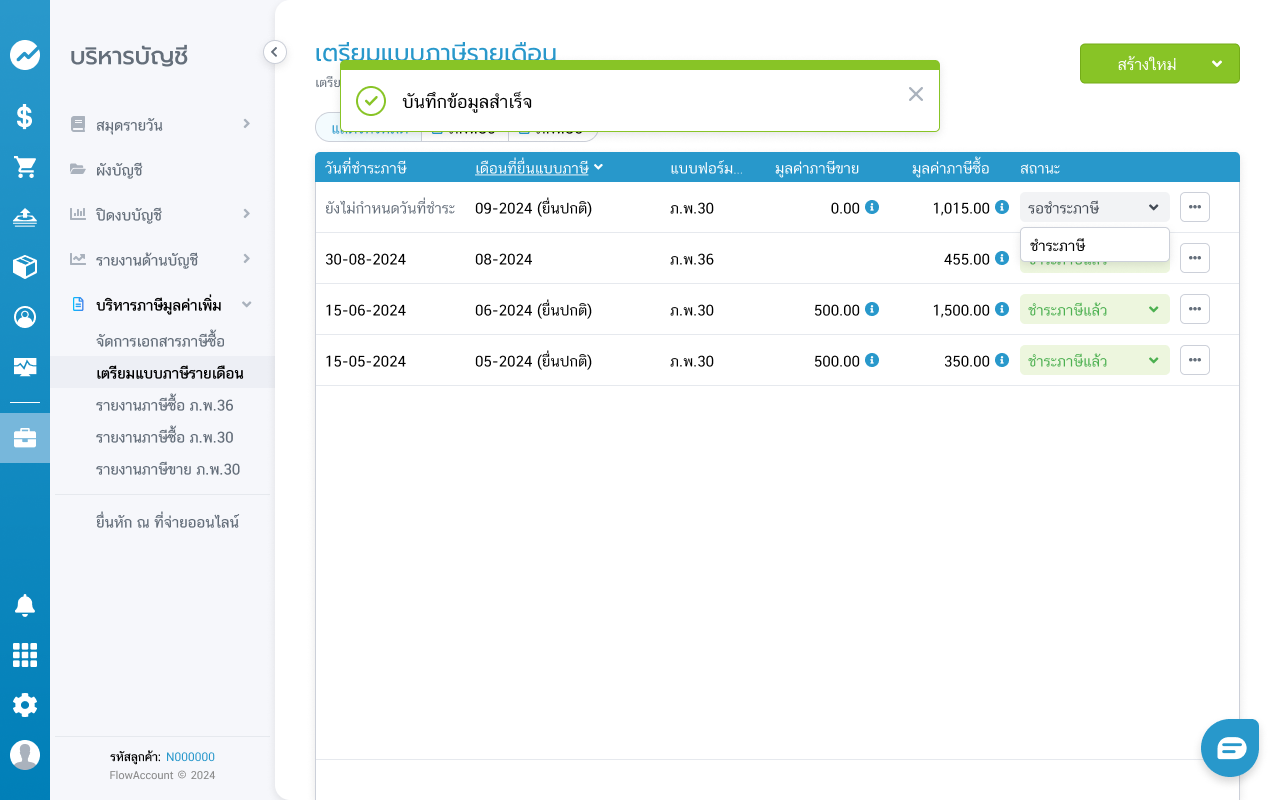Click ยังไม่กำหนดวันที่ชำระ cell

pyautogui.click(x=390, y=208)
